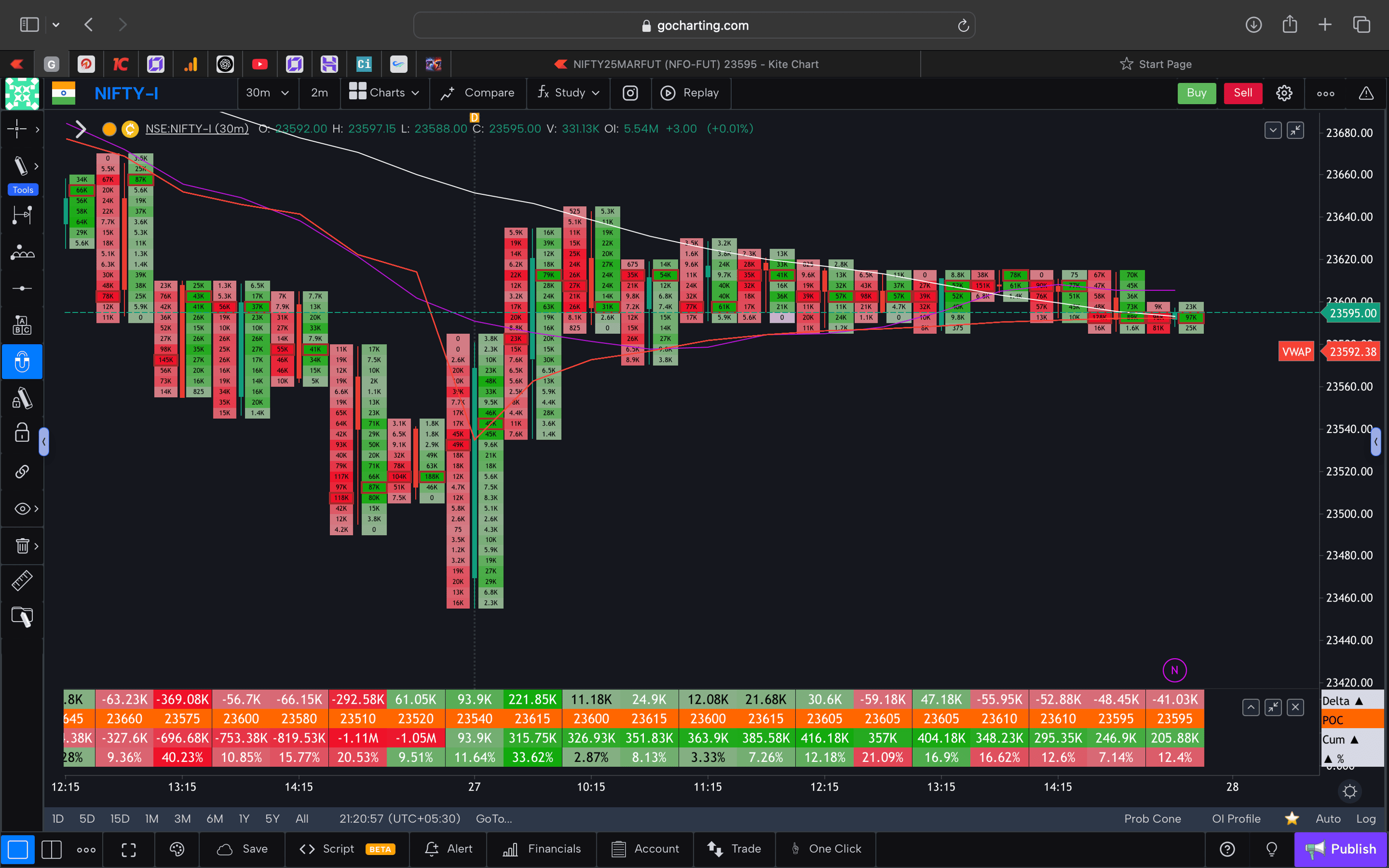
Task: Open the theme color palette
Action: [177, 849]
